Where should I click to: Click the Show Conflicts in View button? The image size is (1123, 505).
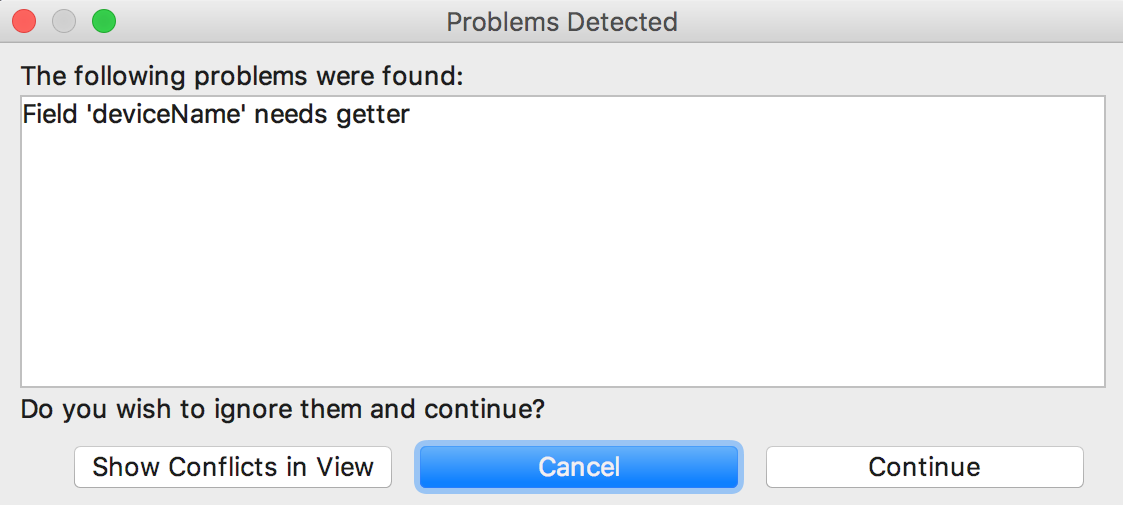pos(232,467)
